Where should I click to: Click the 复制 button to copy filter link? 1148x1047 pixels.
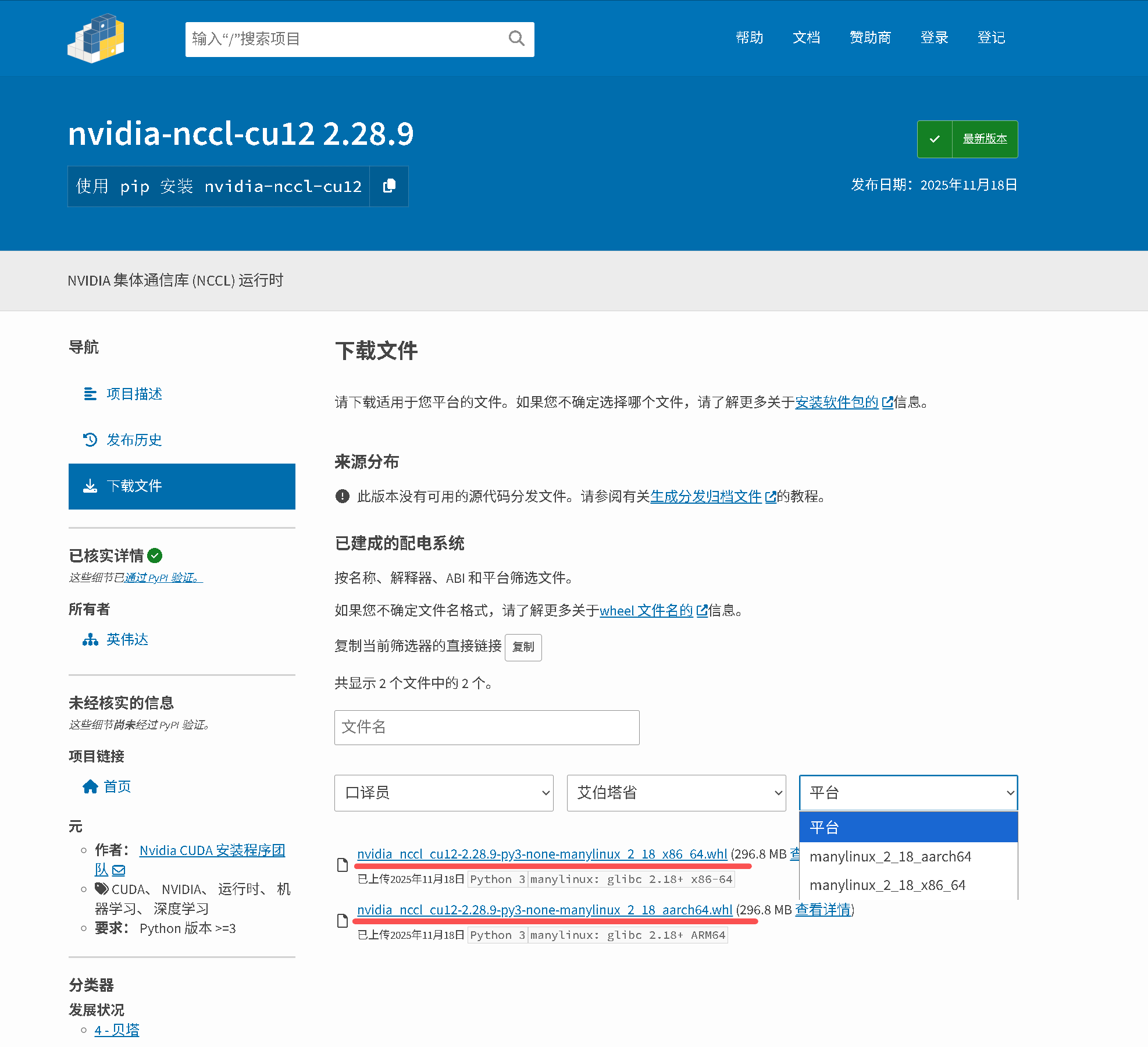[x=522, y=647]
